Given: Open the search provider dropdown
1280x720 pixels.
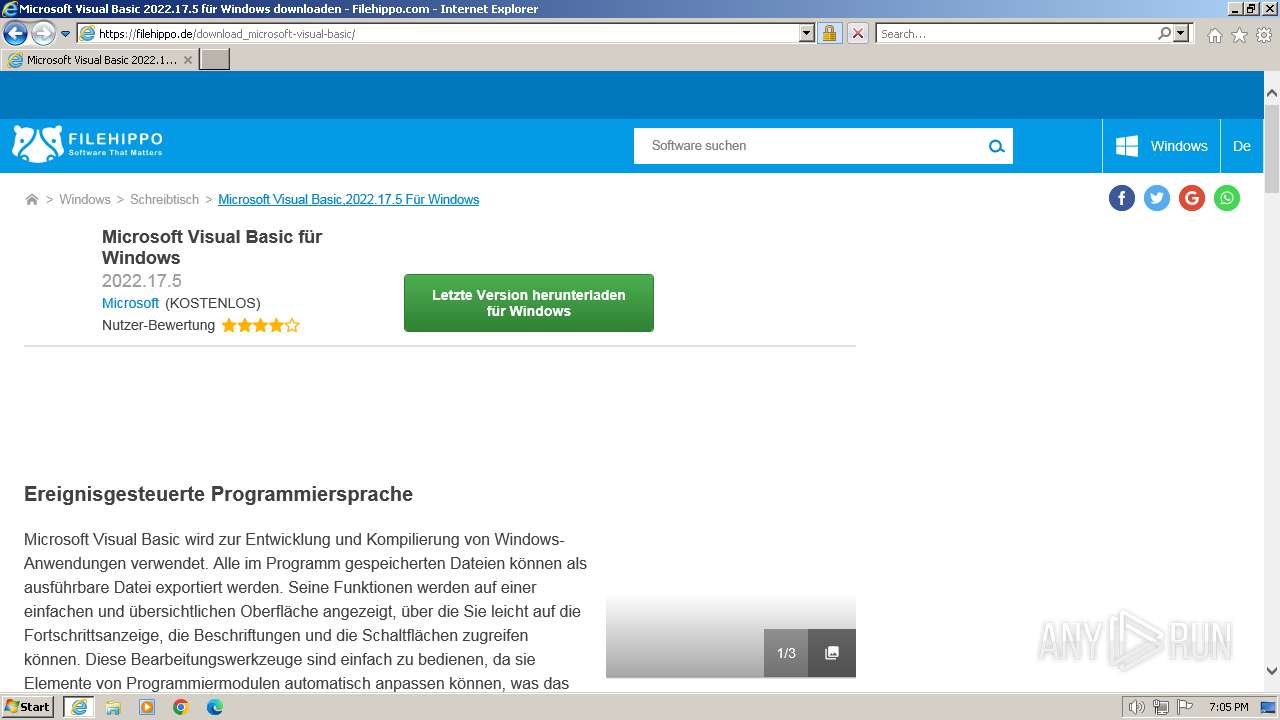Looking at the screenshot, I should point(1182,33).
